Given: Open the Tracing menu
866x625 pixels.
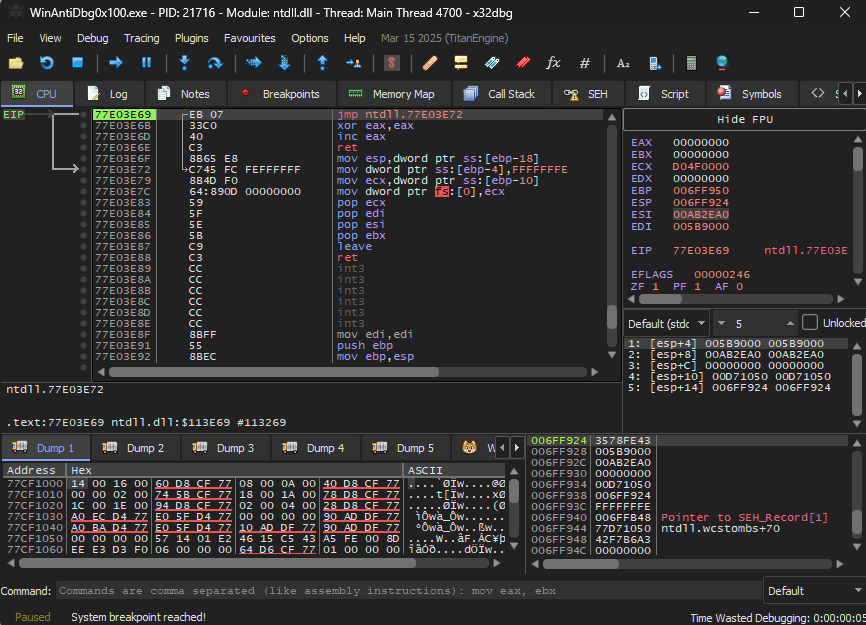Looking at the screenshot, I should (141, 38).
